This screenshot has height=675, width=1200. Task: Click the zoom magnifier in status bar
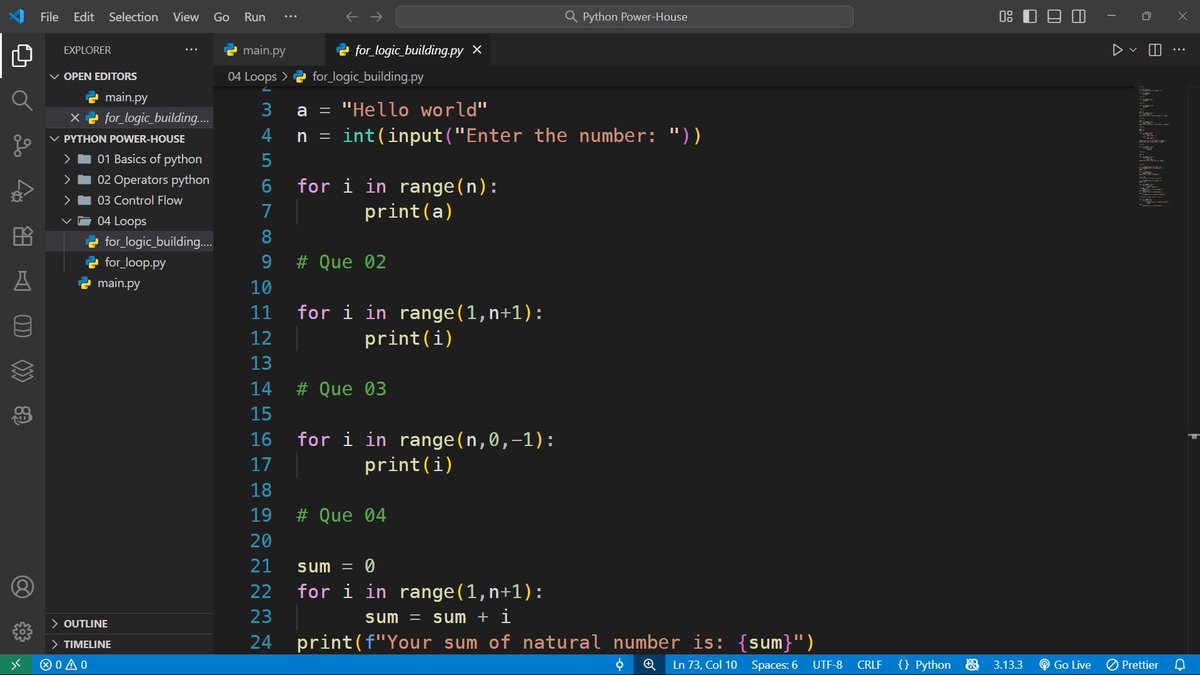point(649,665)
